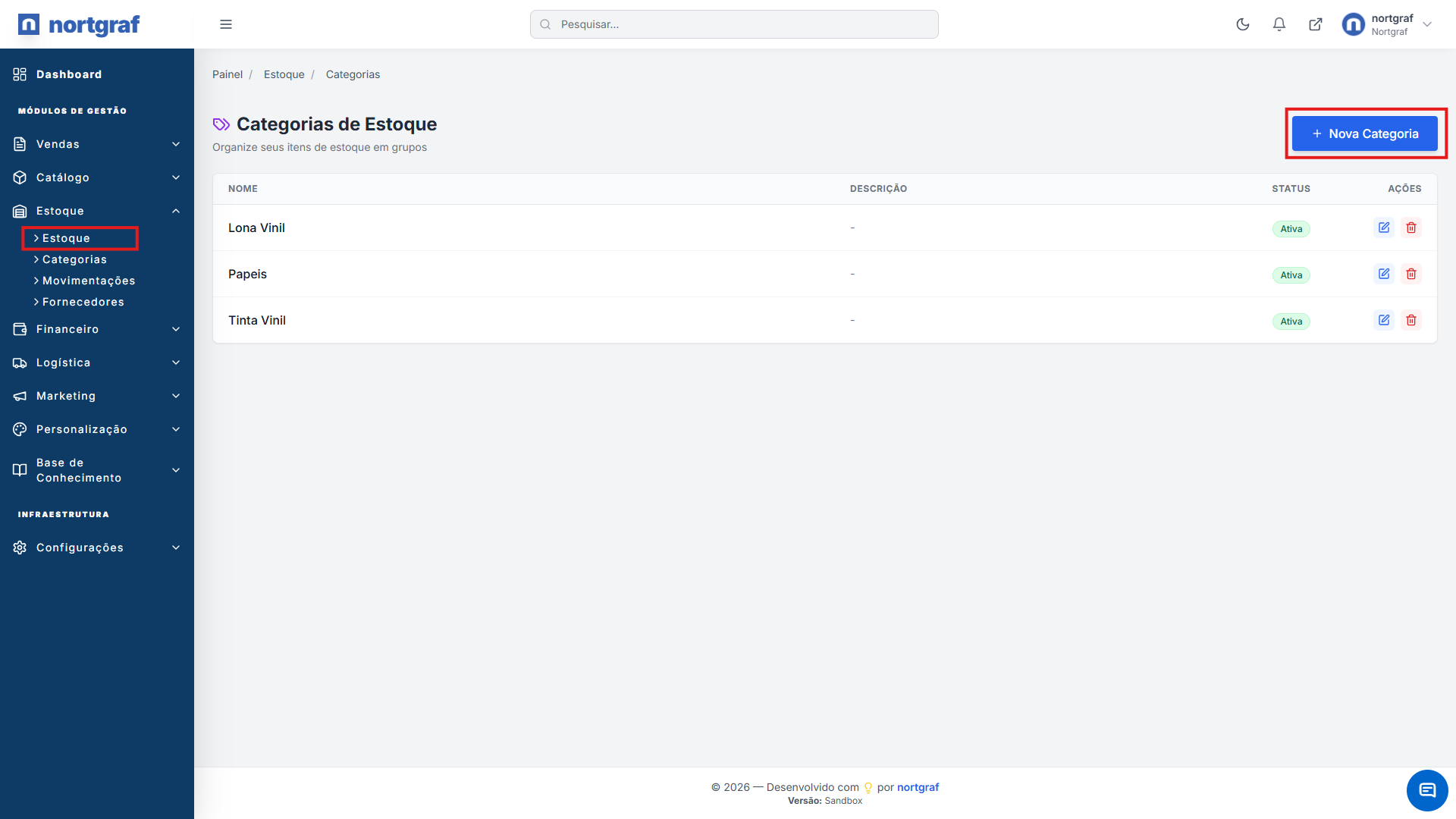Open the chat support bubble

[x=1426, y=790]
